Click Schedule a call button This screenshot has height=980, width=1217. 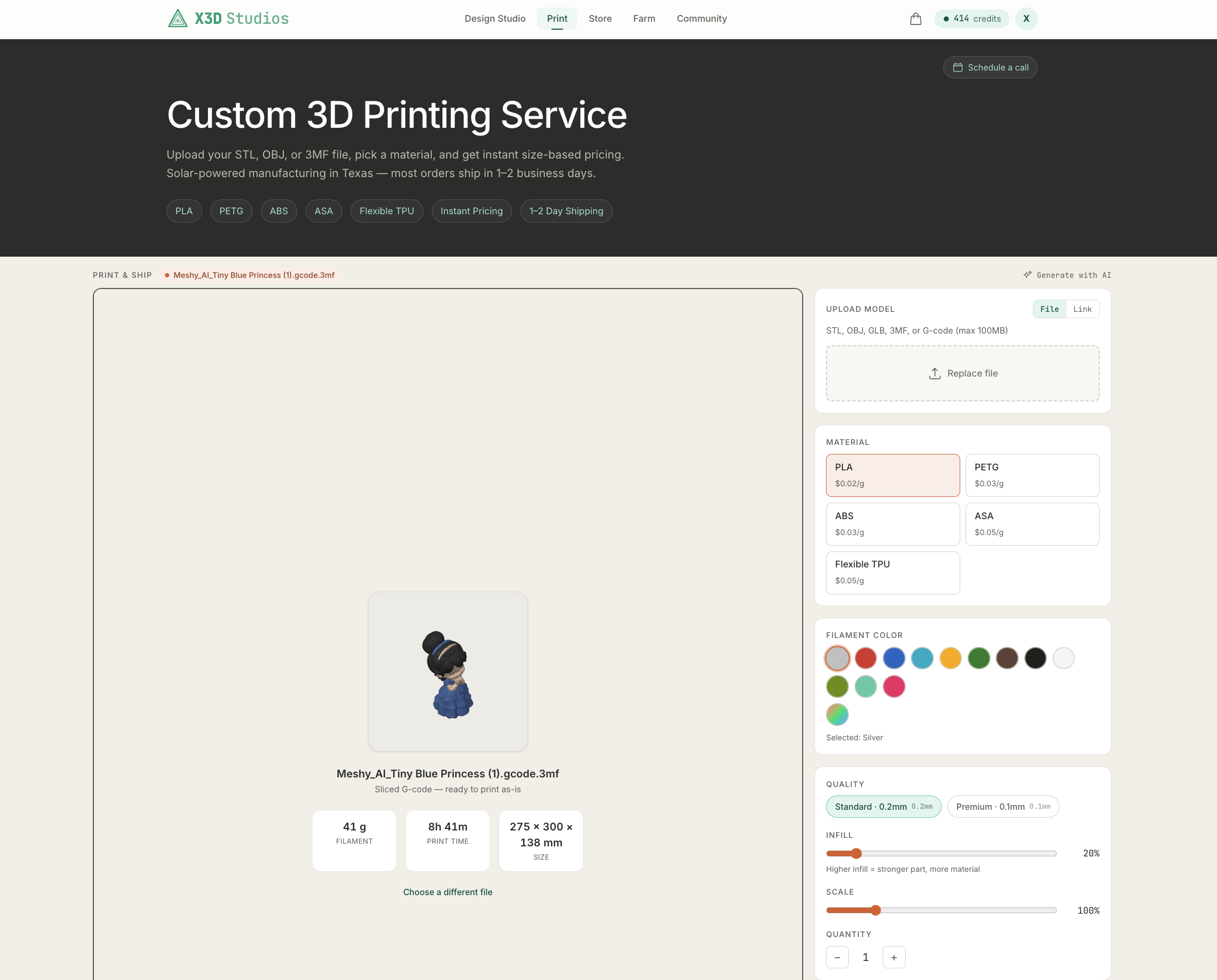pos(990,67)
